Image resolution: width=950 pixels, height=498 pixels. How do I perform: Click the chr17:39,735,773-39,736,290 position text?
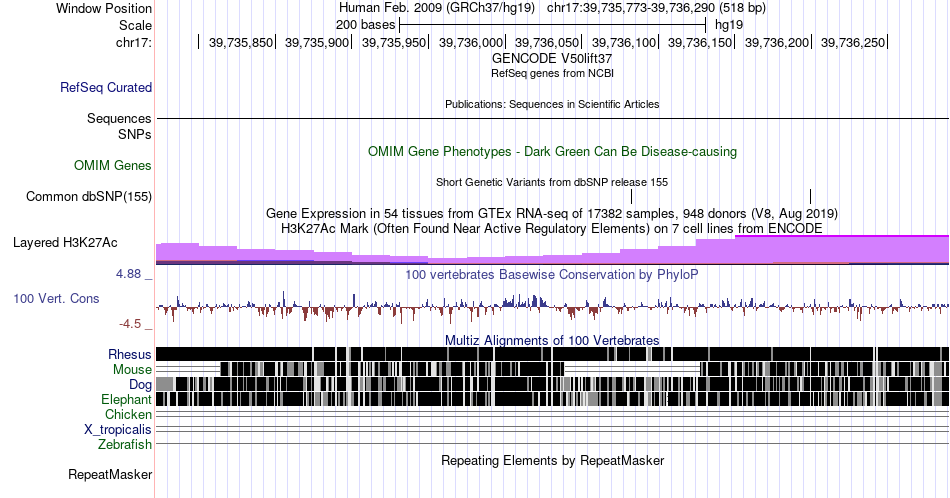pos(656,8)
